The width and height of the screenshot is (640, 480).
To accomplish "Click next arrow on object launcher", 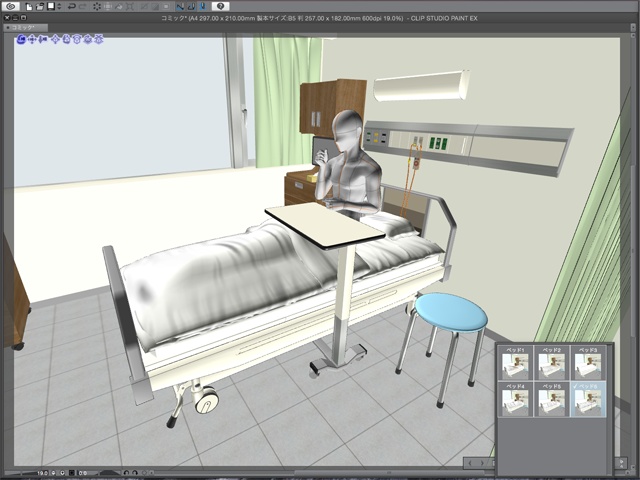I will coord(482,463).
